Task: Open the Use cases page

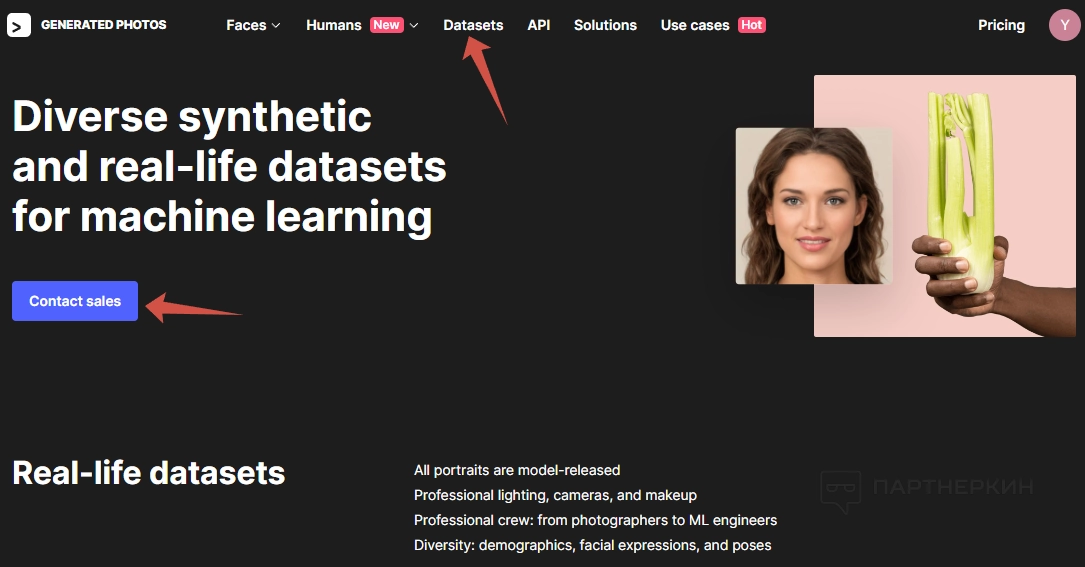Action: (695, 26)
